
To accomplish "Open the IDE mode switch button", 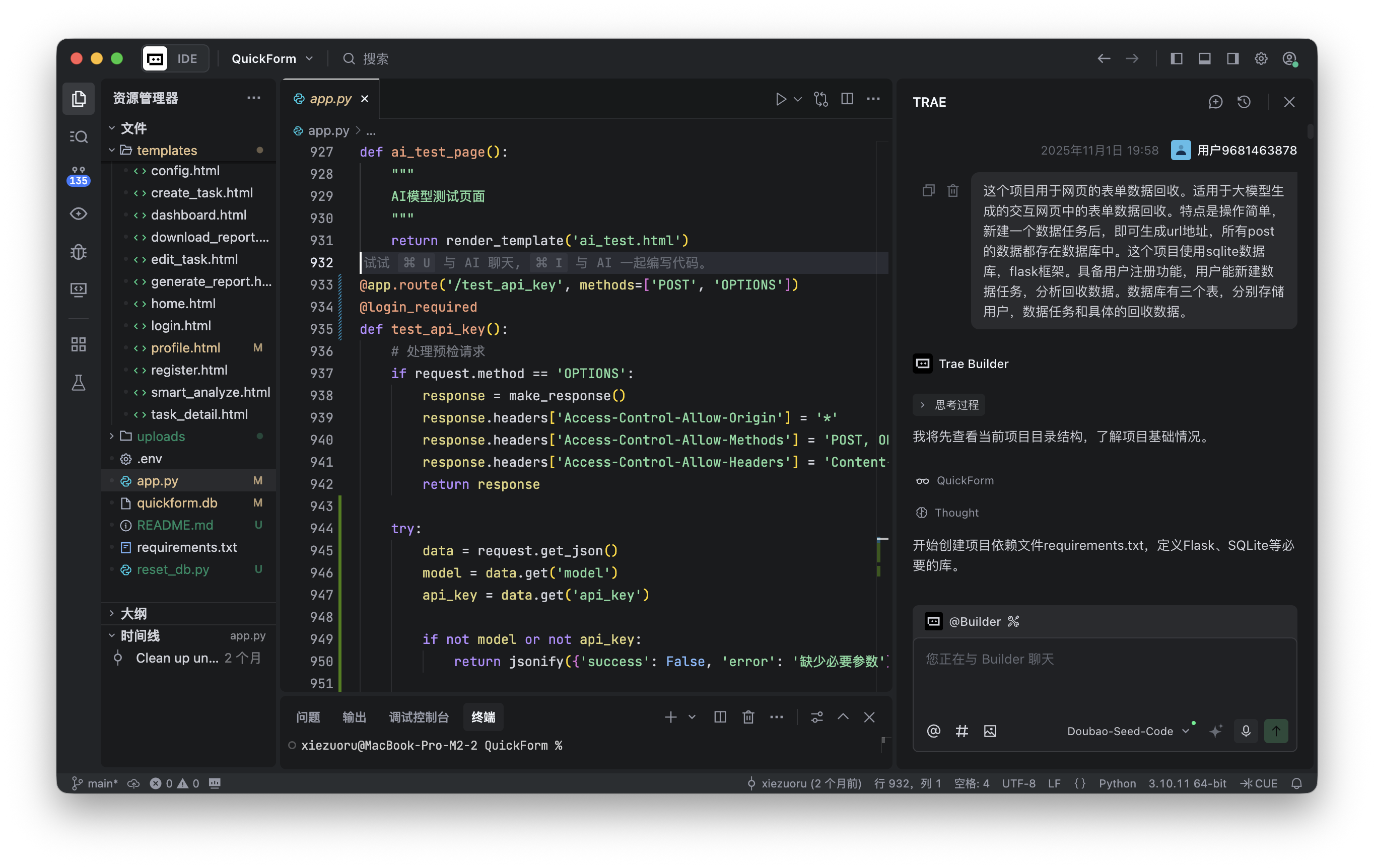I will 175,59.
